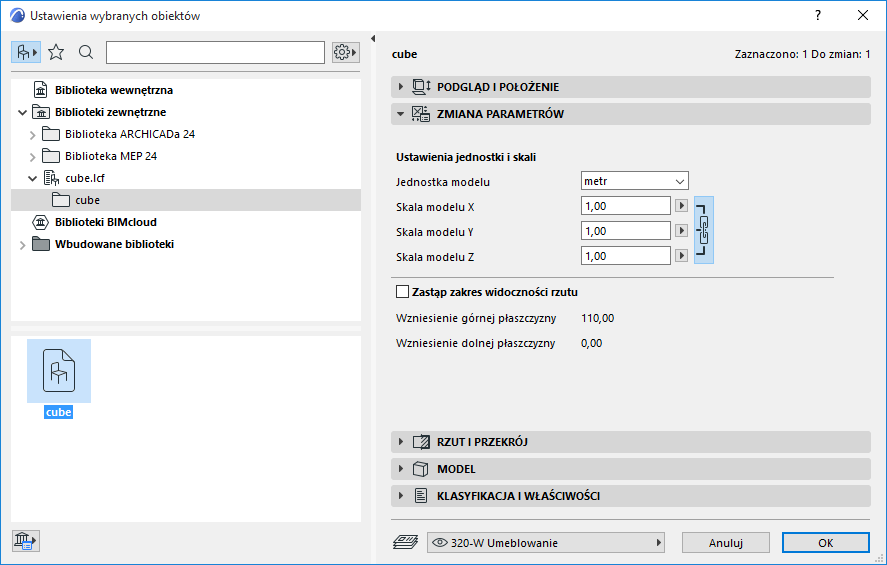Confirm with the OK button
The width and height of the screenshot is (887, 565).
coord(825,543)
